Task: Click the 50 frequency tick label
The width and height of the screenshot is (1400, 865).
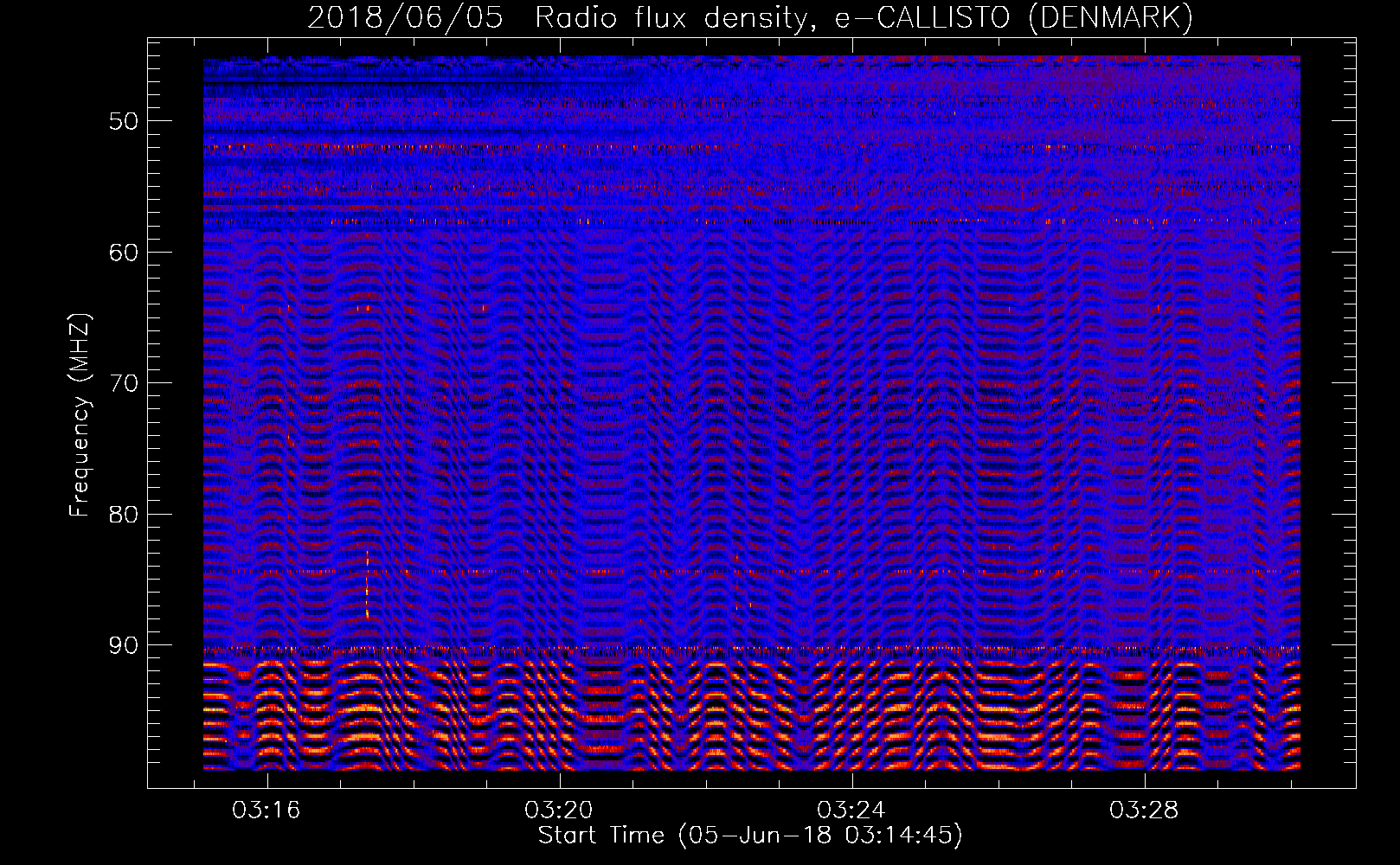Action: tap(124, 121)
